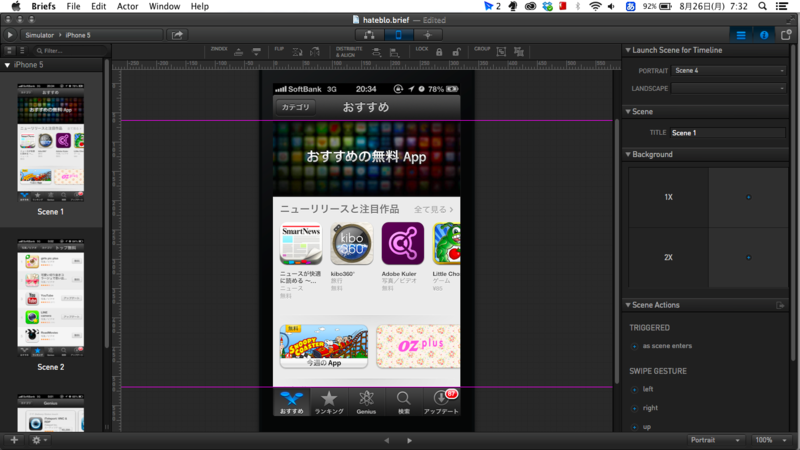Add a 1X background image
Screen dimensions: 800x450
coord(748,197)
